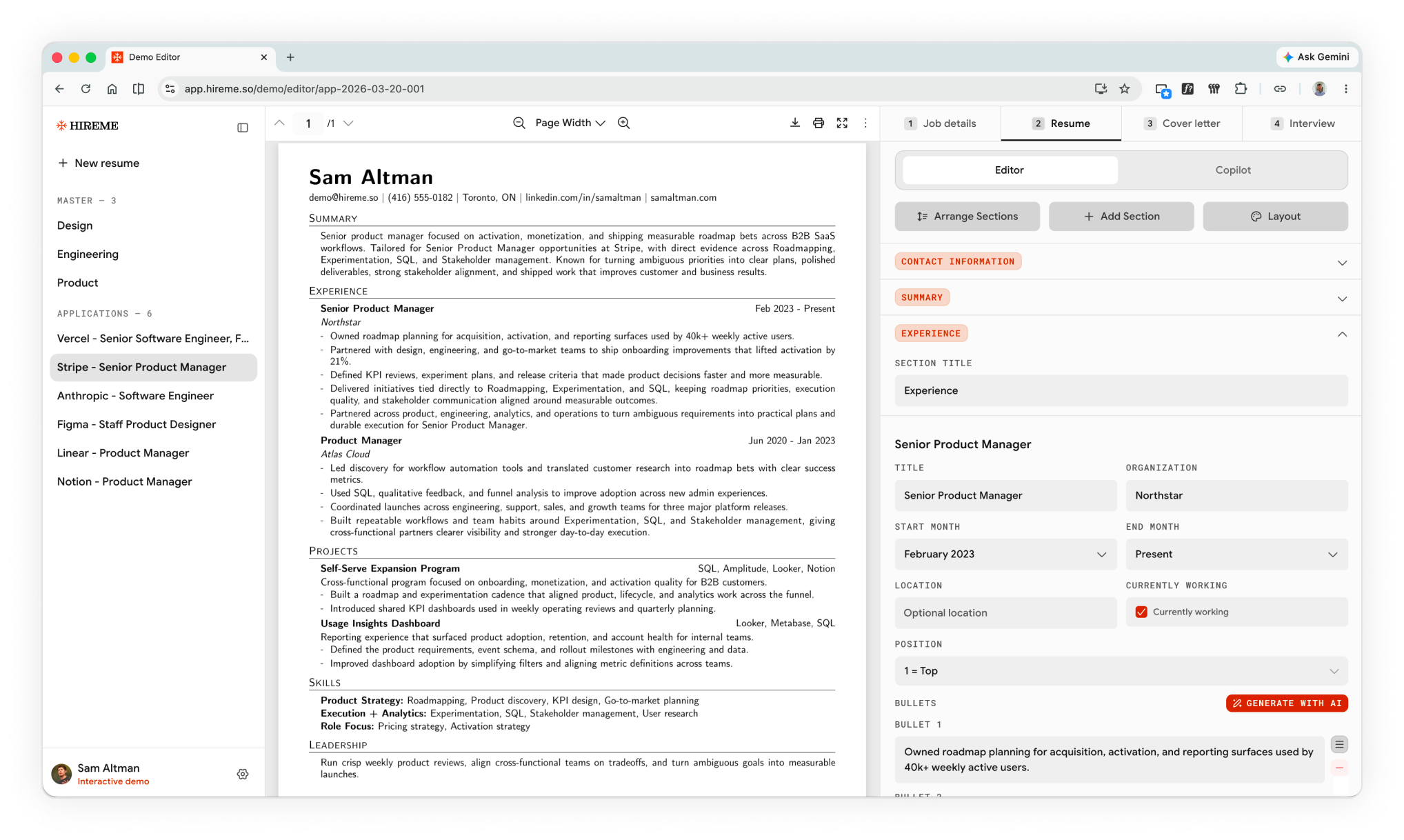Open the browser extensions puzzle icon
1404x840 pixels.
[1241, 88]
